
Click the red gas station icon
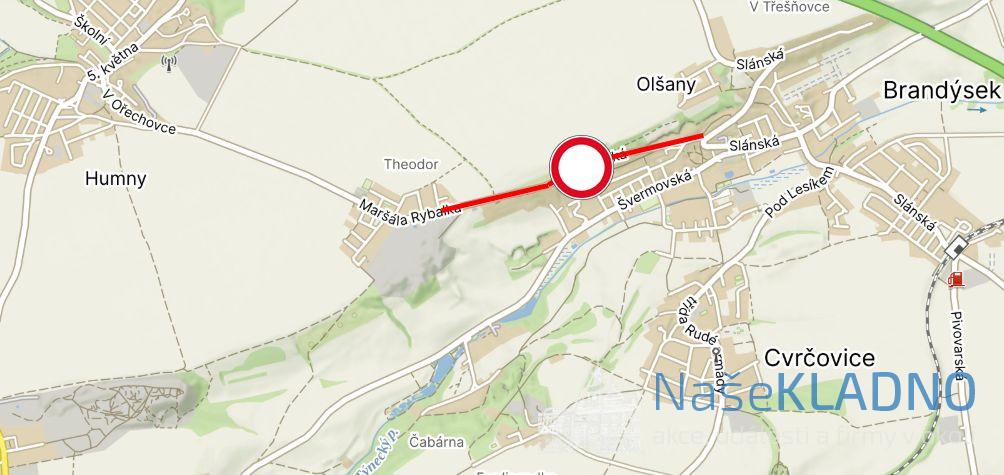coord(955,278)
